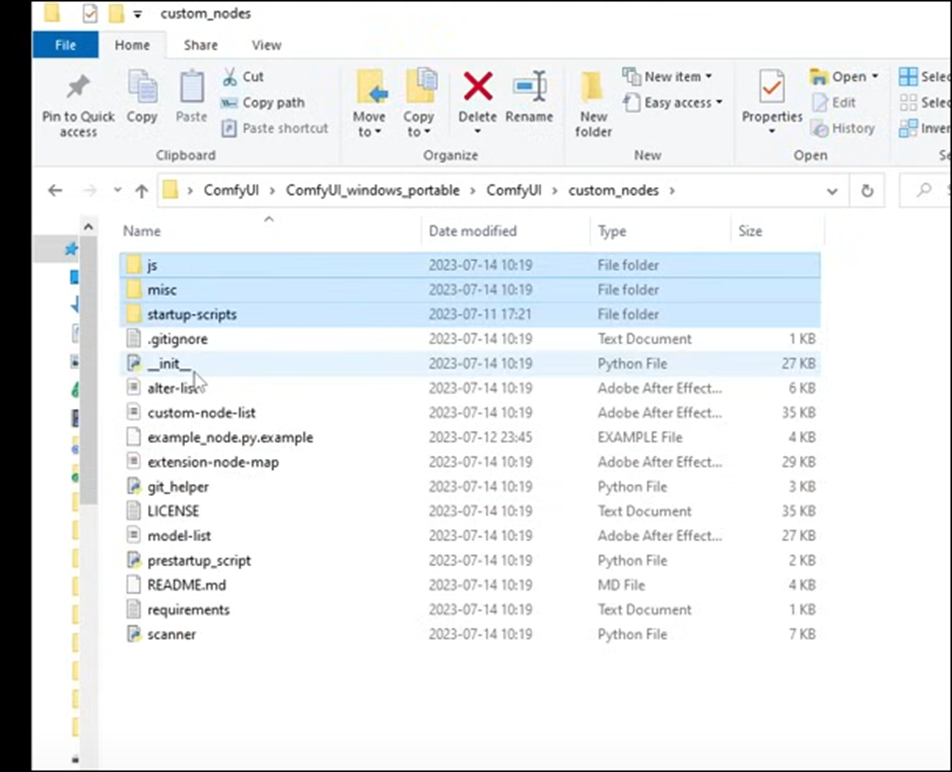Expand the Easy access dropdown
This screenshot has width=952, height=772.
point(719,102)
